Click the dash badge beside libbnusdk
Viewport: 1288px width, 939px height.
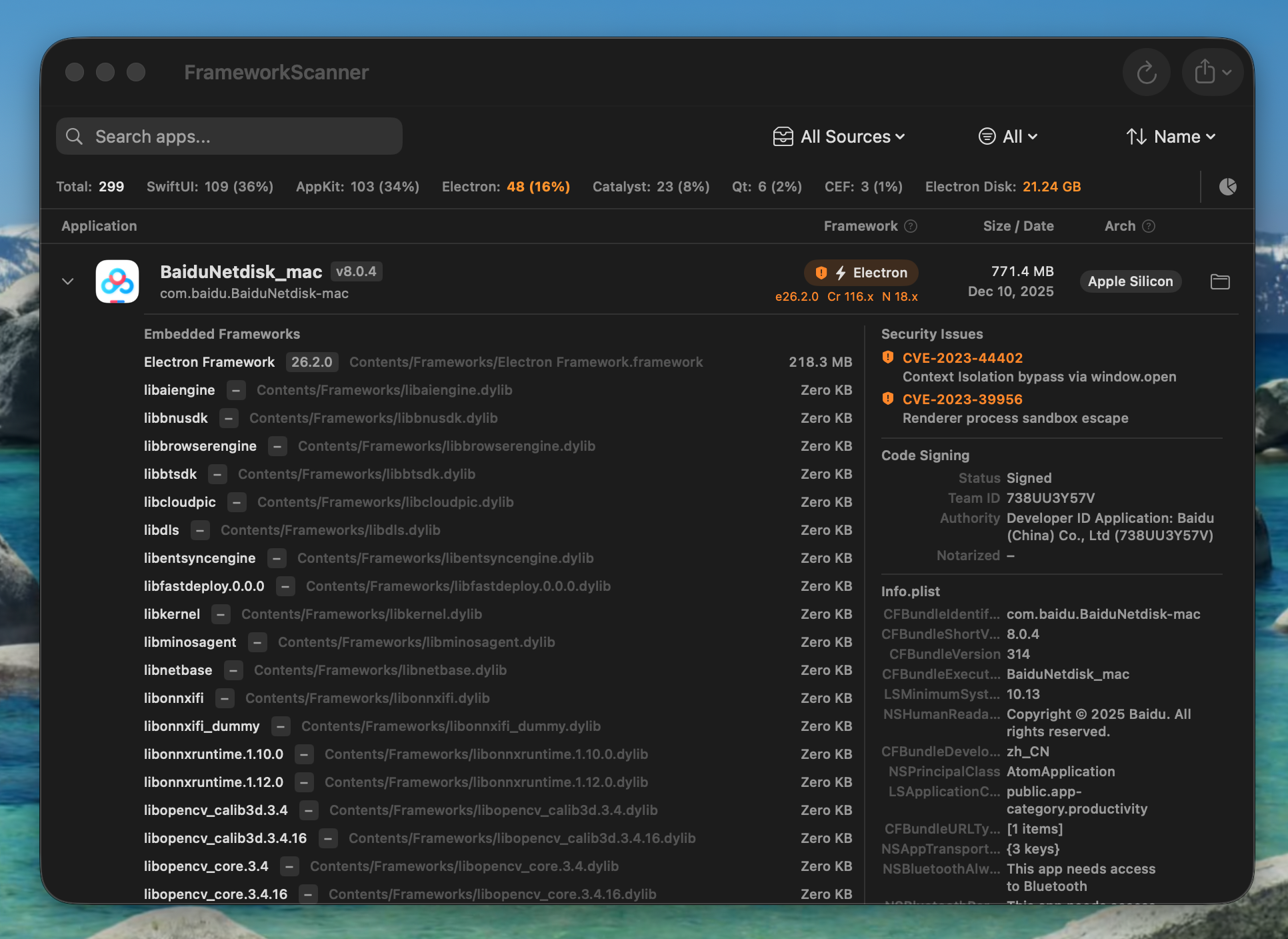tap(229, 418)
